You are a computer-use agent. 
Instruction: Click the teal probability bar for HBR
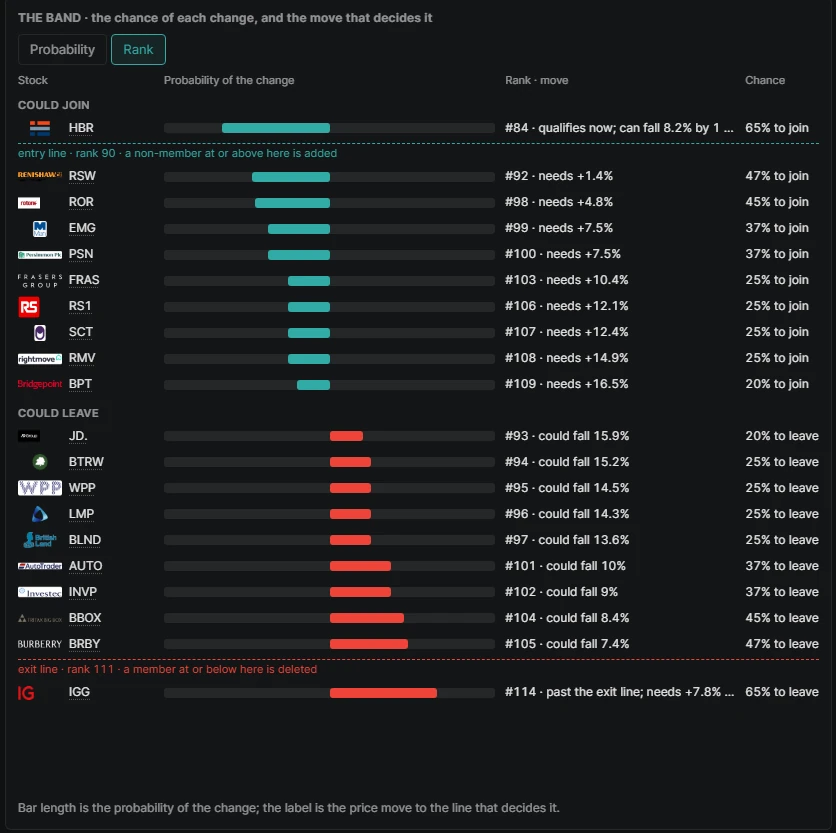pyautogui.click(x=276, y=128)
